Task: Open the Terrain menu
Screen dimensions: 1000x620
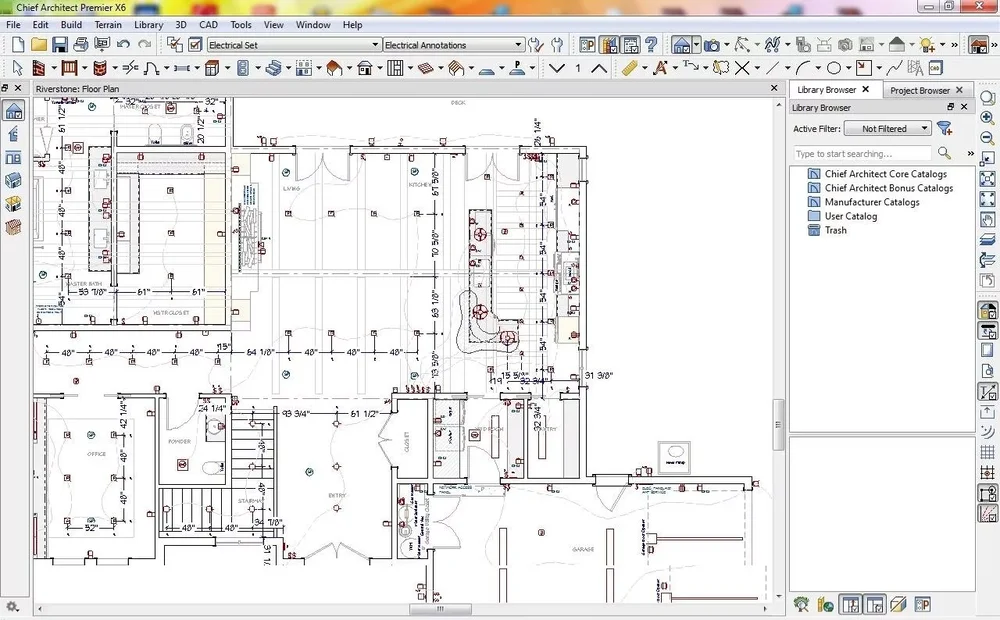Action: pos(108,24)
